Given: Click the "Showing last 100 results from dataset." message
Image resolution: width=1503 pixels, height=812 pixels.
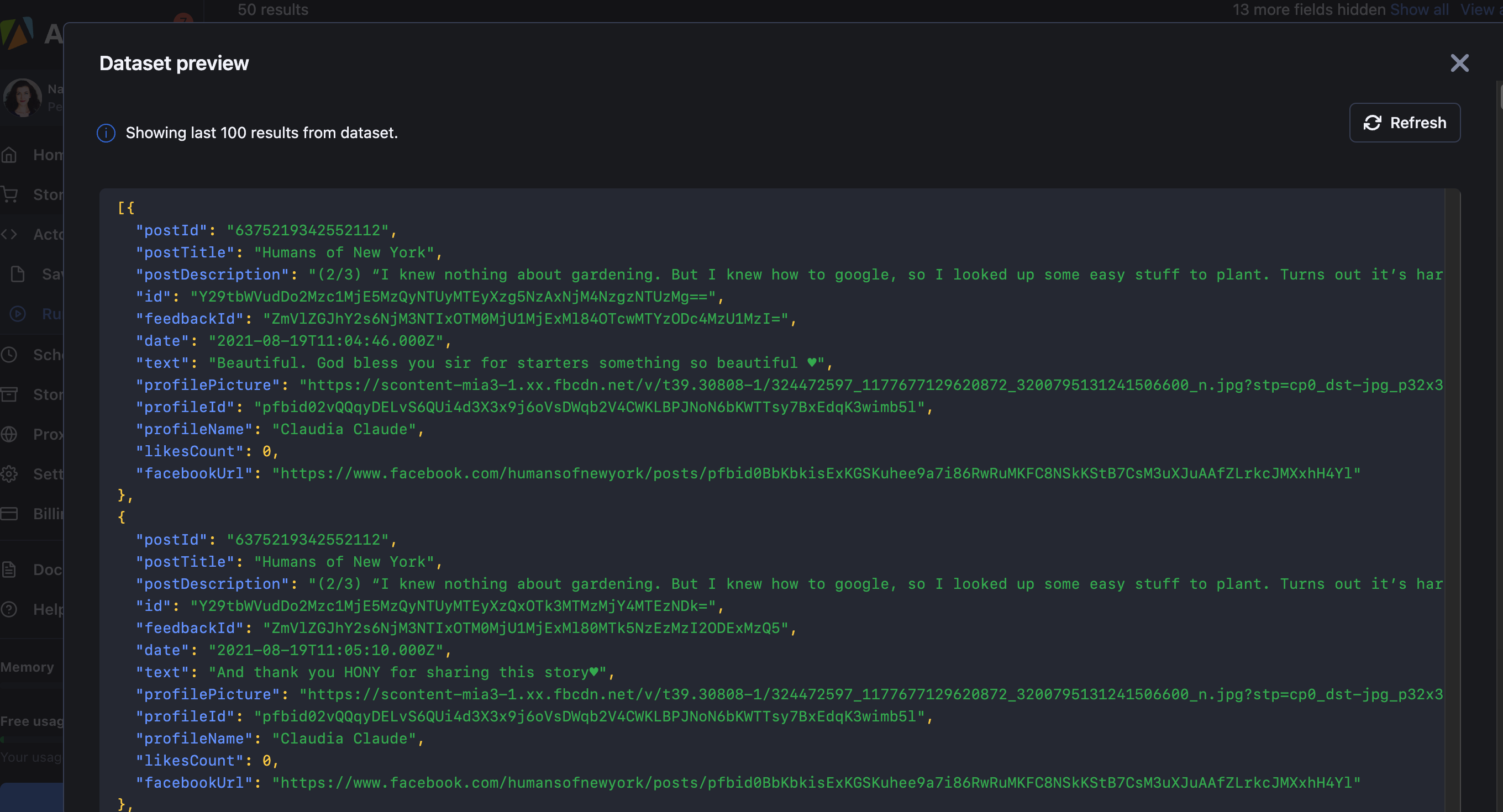Looking at the screenshot, I should [x=261, y=133].
